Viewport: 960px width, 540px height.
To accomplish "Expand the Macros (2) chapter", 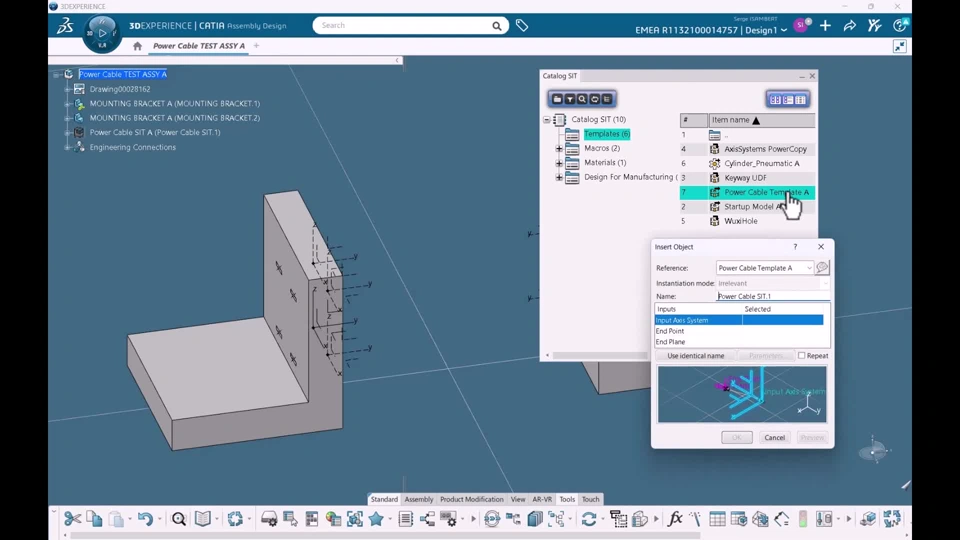I will pos(559,148).
